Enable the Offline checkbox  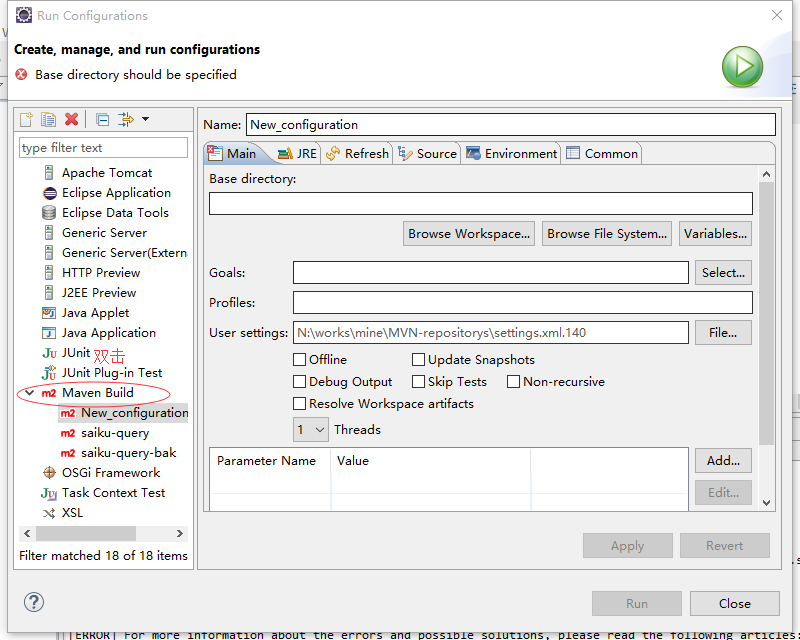[x=299, y=360]
